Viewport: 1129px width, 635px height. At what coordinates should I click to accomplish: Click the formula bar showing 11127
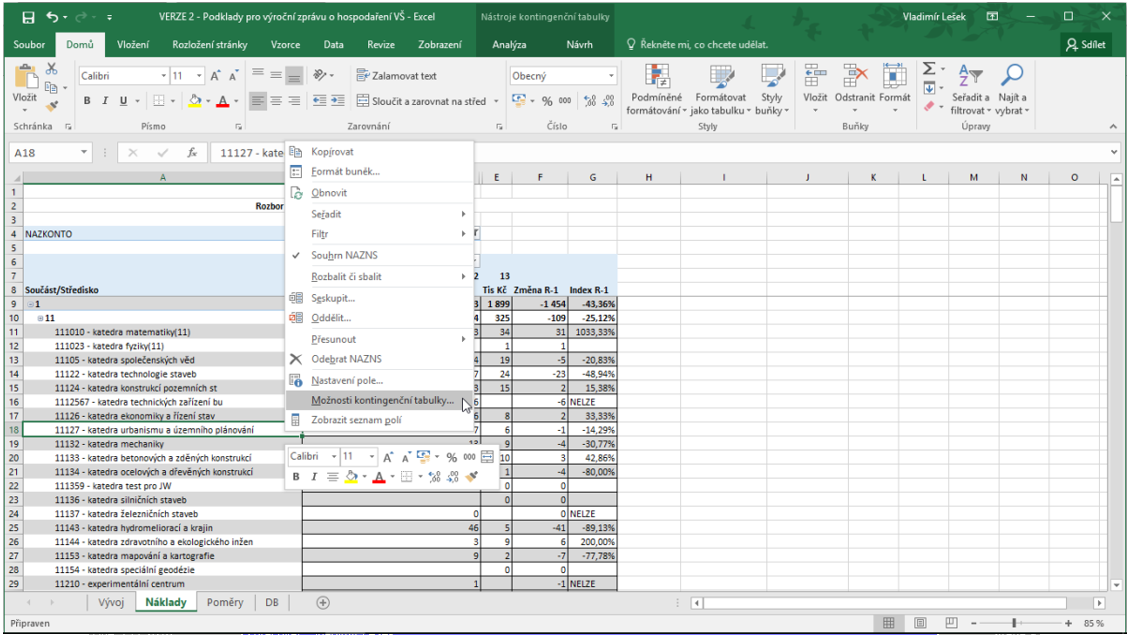point(659,153)
